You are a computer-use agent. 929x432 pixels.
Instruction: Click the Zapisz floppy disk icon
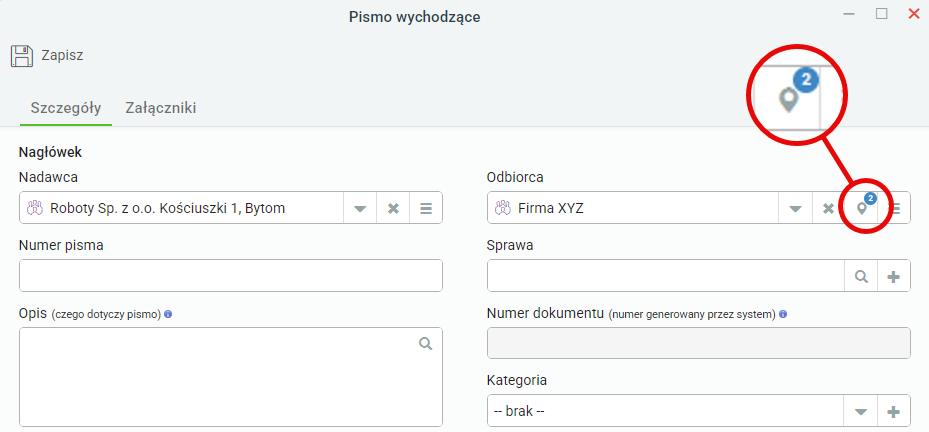22,56
